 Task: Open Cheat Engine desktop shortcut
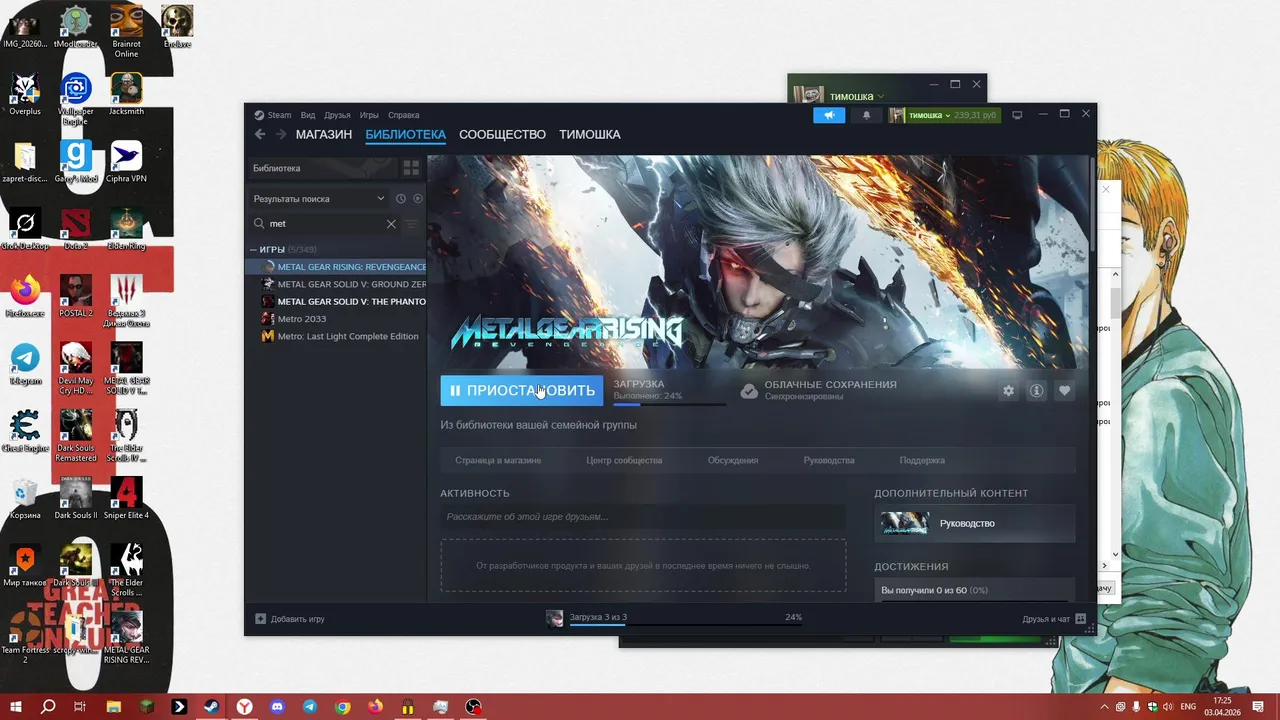[x=25, y=432]
